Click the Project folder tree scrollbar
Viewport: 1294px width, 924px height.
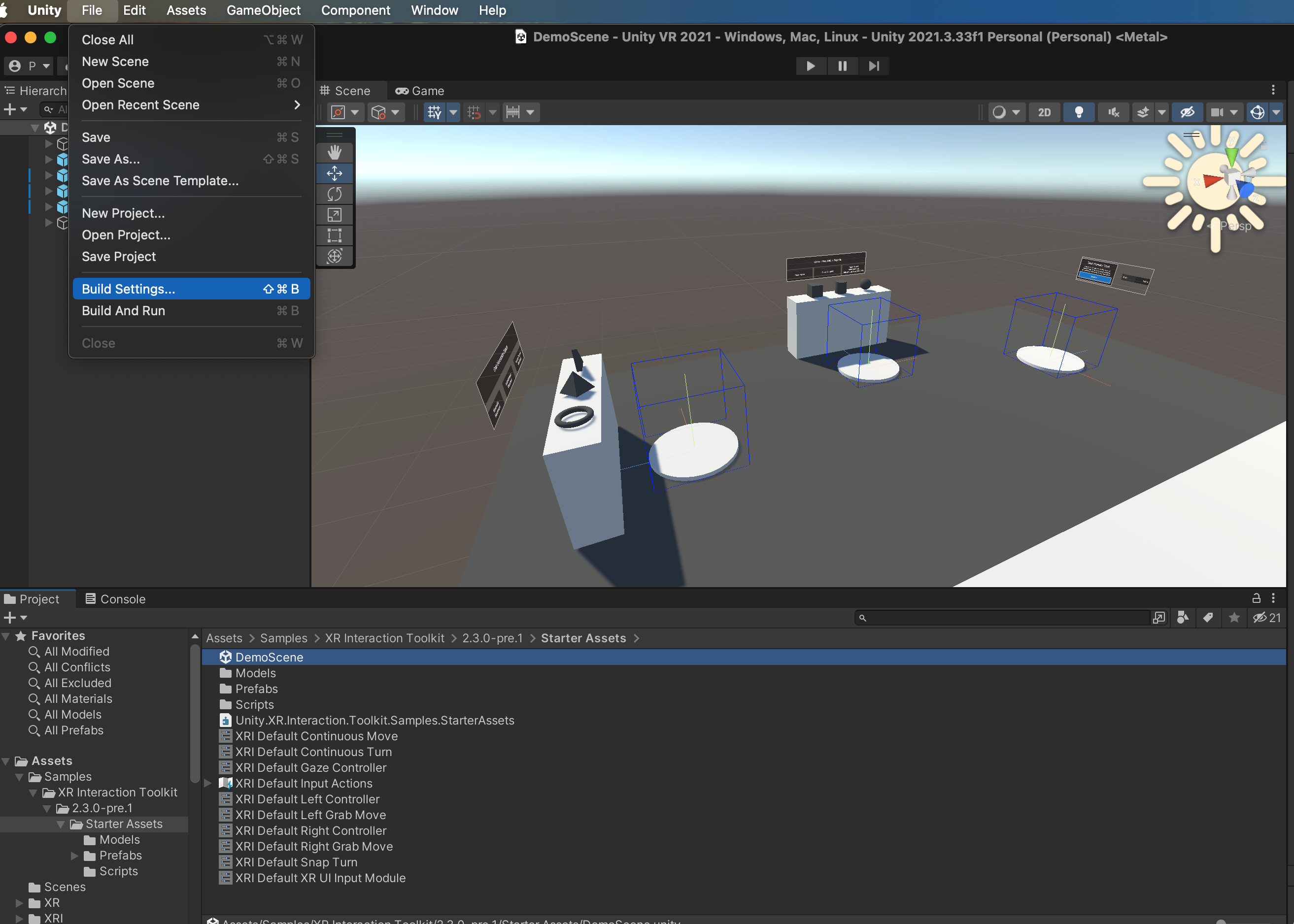point(195,711)
